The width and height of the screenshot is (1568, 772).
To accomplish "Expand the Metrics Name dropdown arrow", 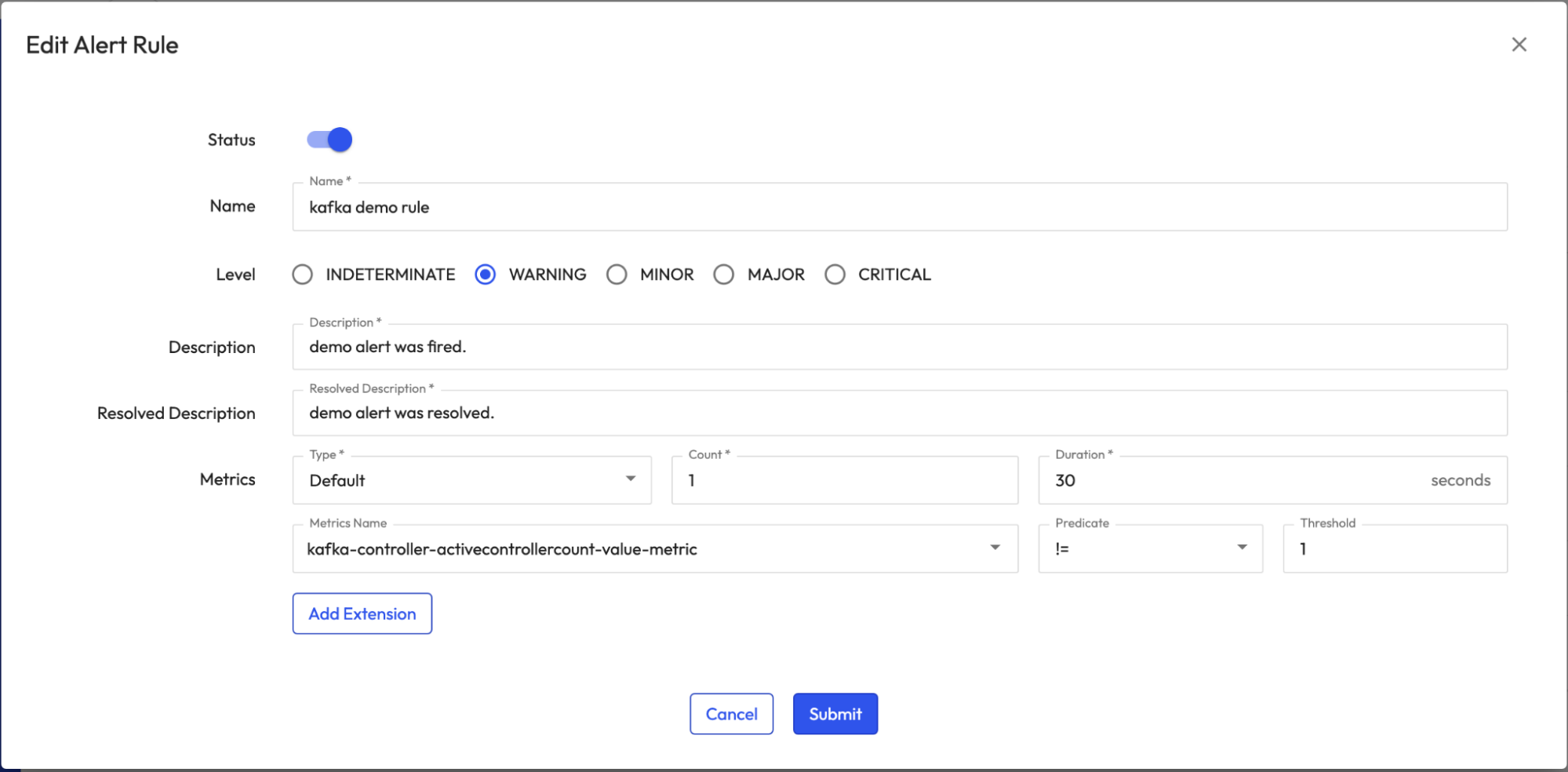I will 995,548.
